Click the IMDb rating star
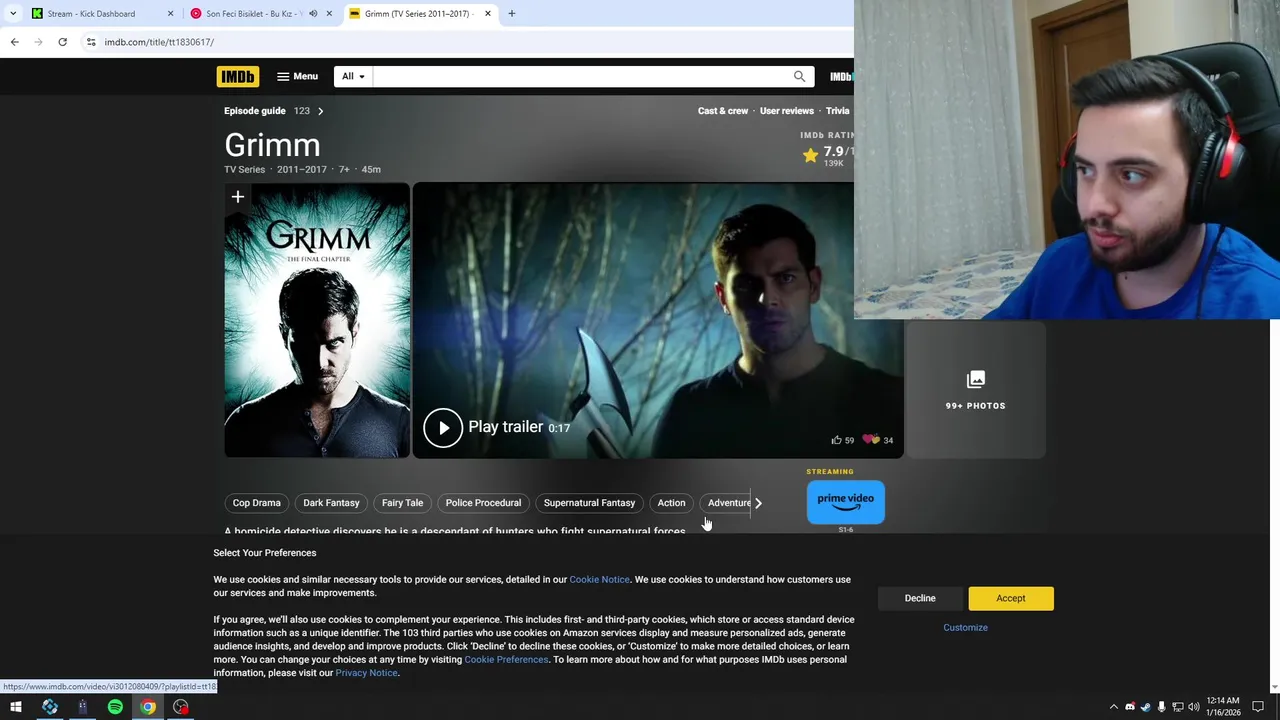Viewport: 1280px width, 720px height. [x=810, y=155]
